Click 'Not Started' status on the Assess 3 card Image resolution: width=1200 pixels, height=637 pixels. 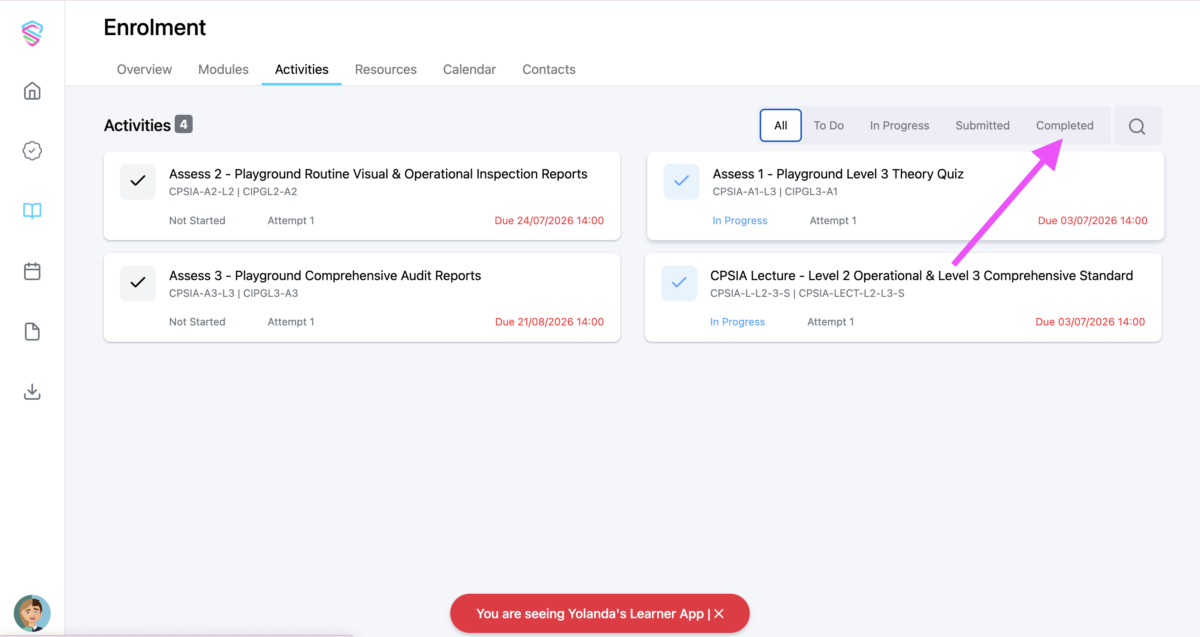[x=197, y=322]
